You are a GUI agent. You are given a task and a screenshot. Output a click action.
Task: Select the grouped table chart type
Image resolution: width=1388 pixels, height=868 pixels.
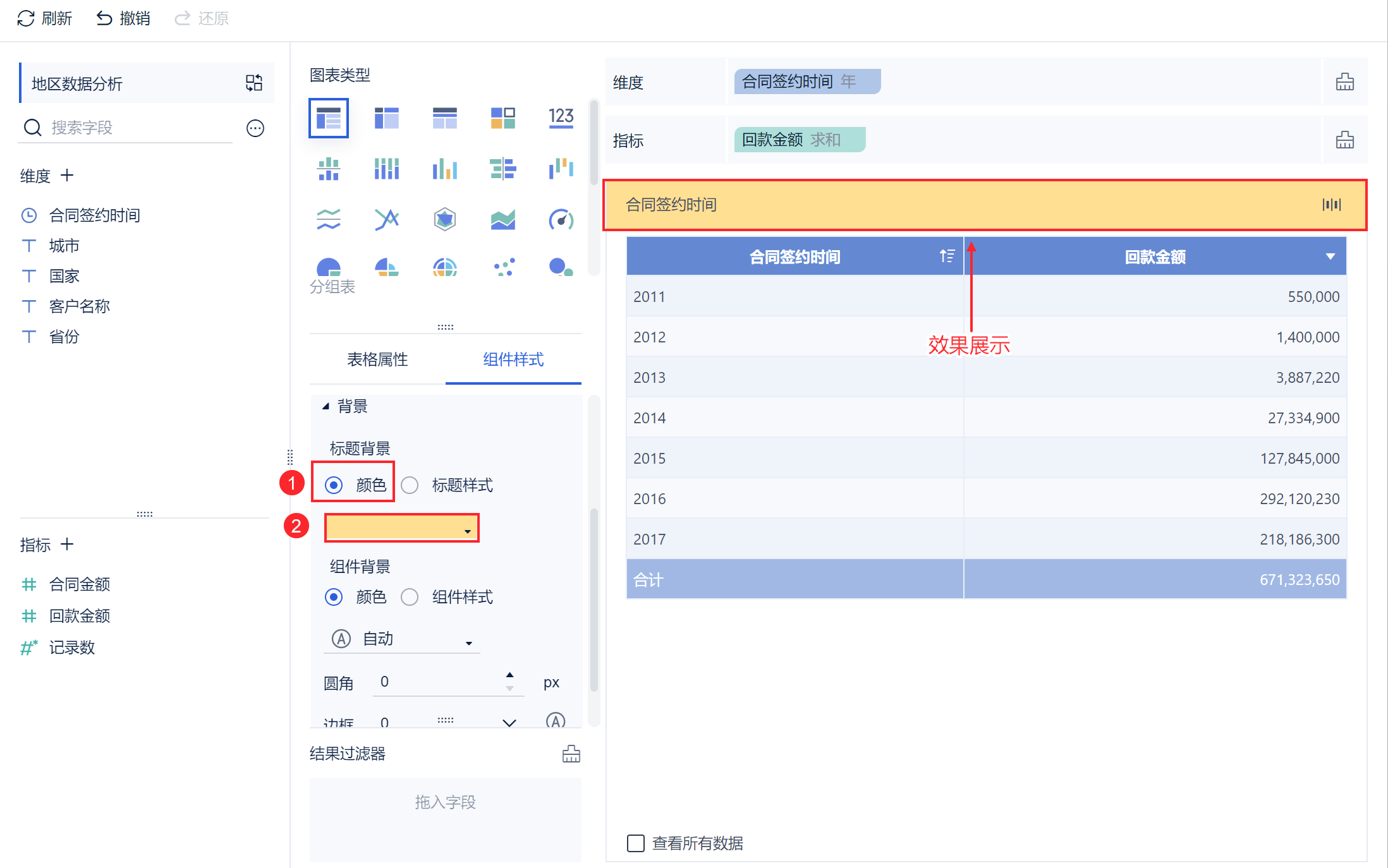tap(329, 118)
